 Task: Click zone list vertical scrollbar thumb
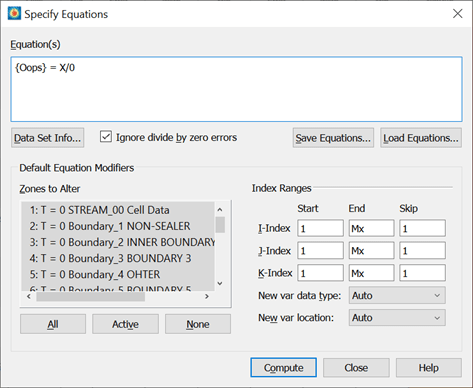click(220, 224)
